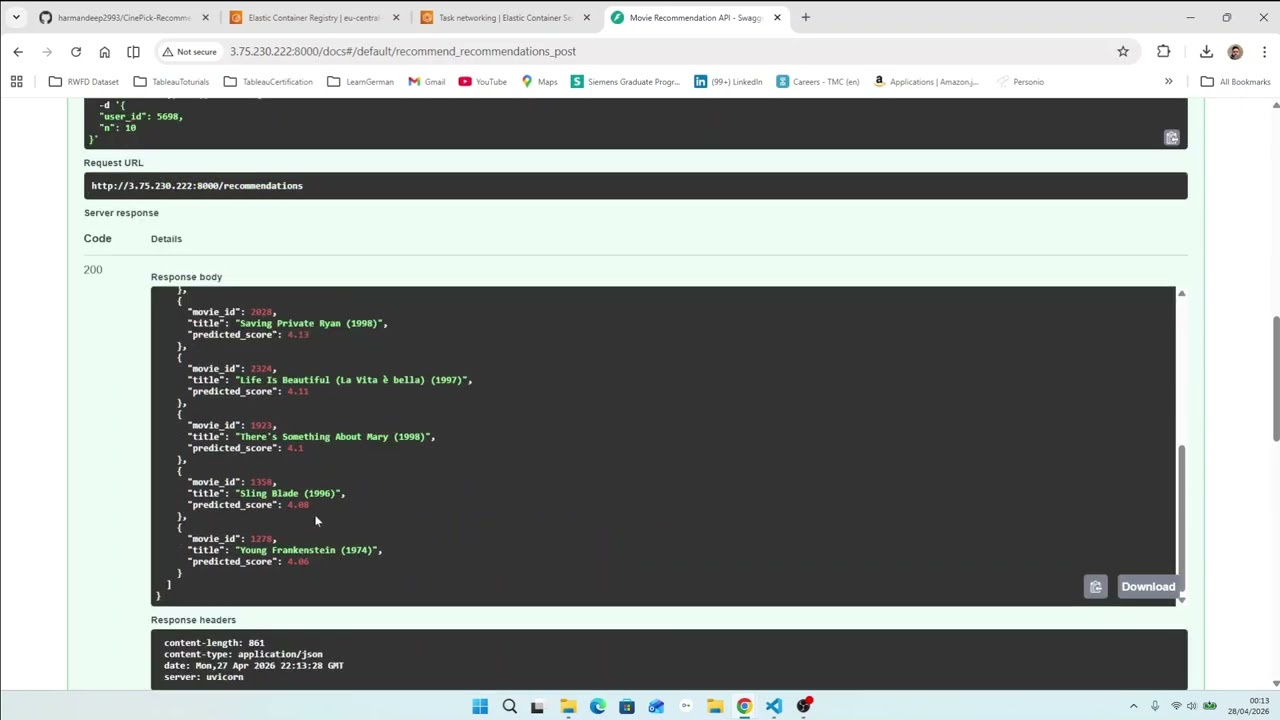Go forward to the next page
Screen dimensions: 1280x720
coord(47,51)
